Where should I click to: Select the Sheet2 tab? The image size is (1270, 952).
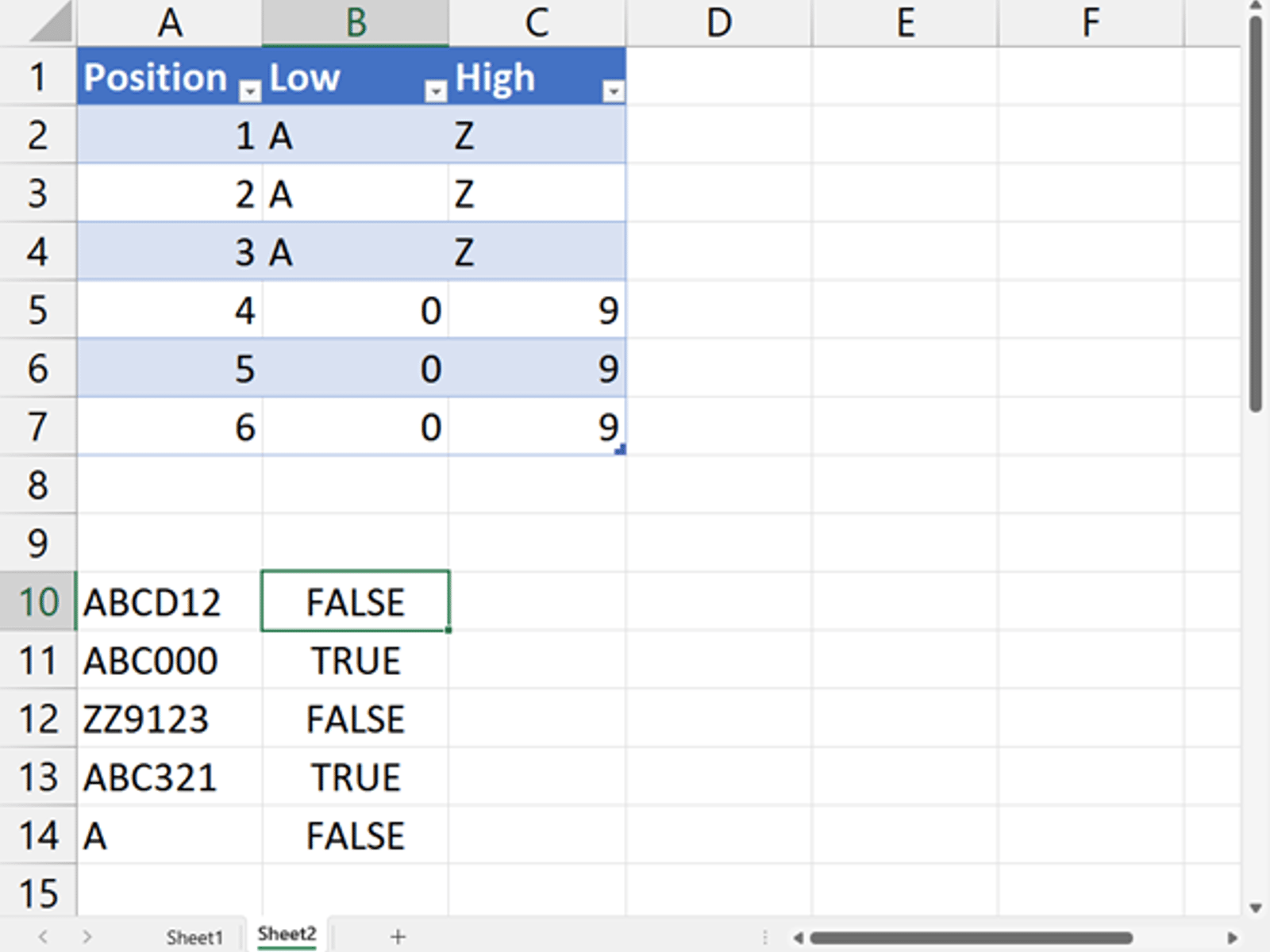287,935
